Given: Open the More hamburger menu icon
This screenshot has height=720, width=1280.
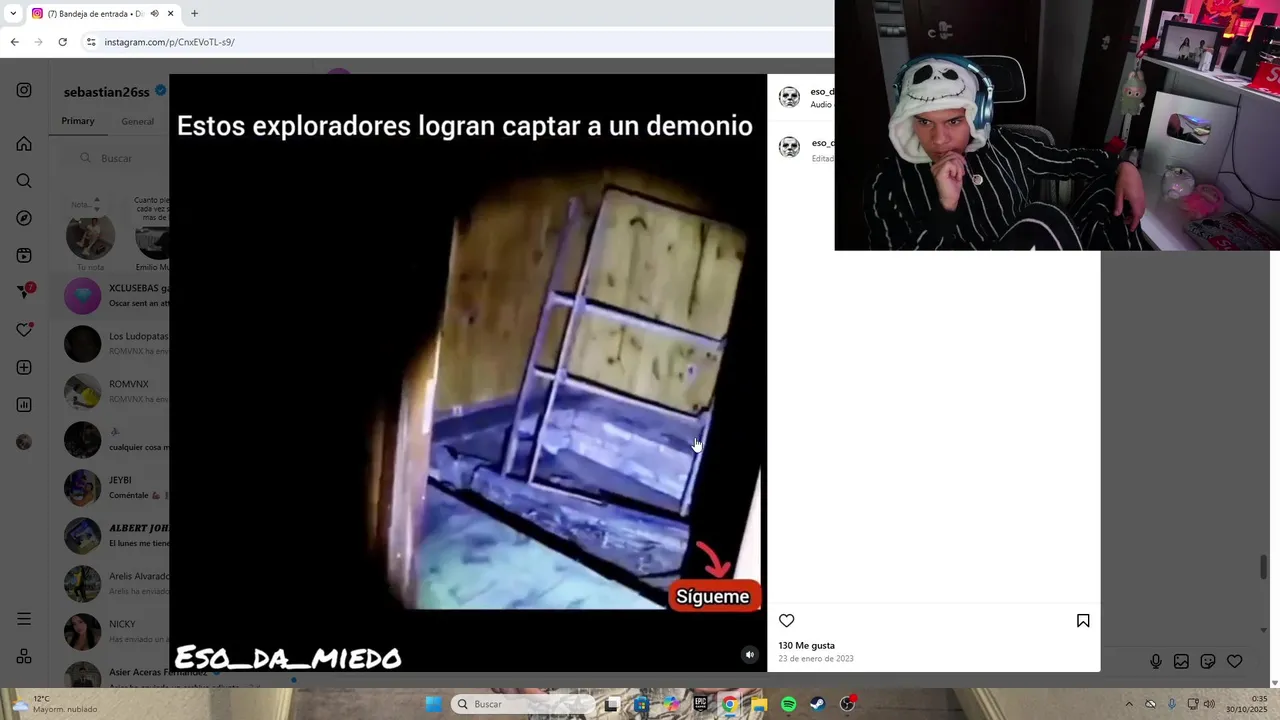Looking at the screenshot, I should (24, 619).
